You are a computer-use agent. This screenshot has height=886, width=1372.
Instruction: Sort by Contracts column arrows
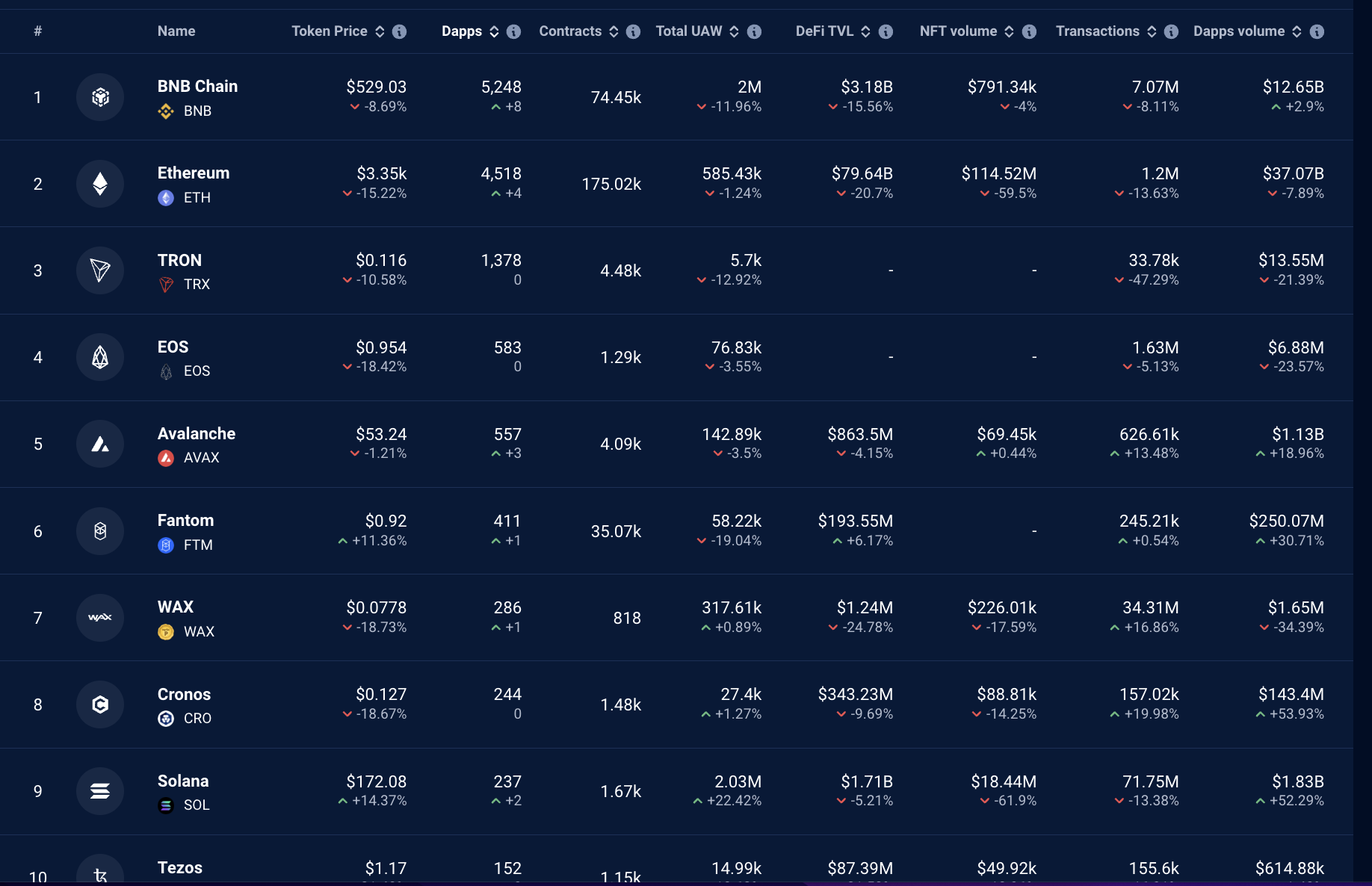(614, 31)
